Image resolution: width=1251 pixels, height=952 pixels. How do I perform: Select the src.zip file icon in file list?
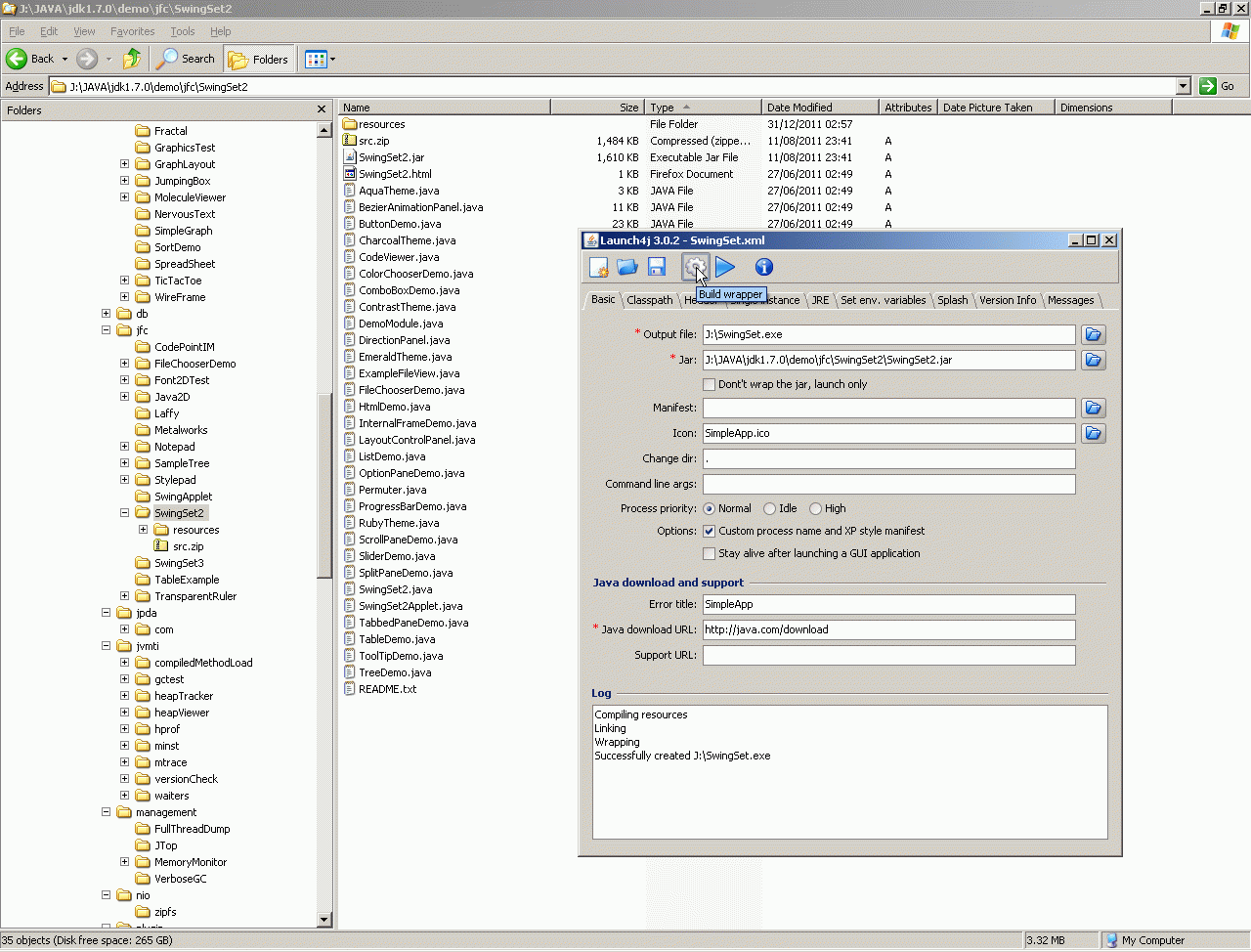[x=350, y=141]
